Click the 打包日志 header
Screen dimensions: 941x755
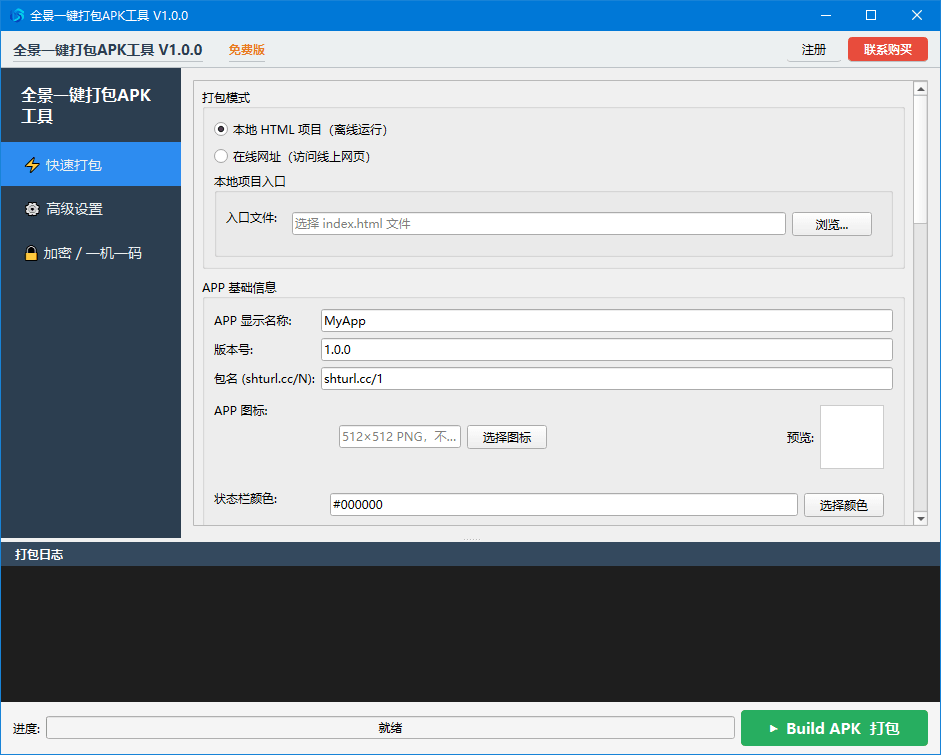(x=470, y=554)
